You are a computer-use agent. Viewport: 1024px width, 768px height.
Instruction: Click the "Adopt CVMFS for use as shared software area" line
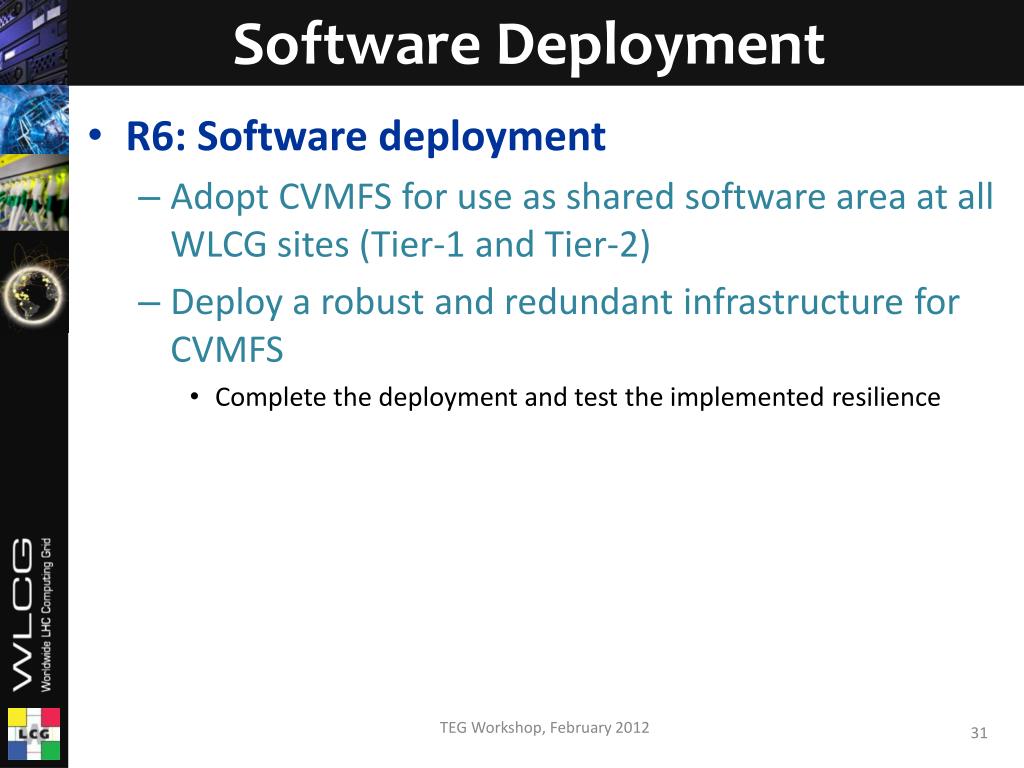(x=581, y=197)
